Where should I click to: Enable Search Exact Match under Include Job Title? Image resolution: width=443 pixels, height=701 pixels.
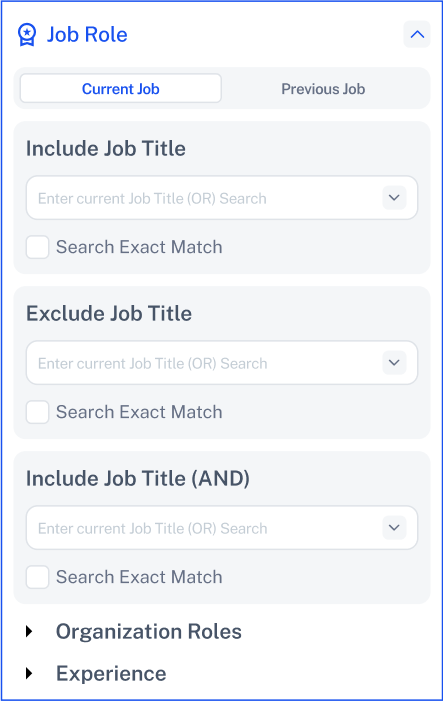[38, 247]
